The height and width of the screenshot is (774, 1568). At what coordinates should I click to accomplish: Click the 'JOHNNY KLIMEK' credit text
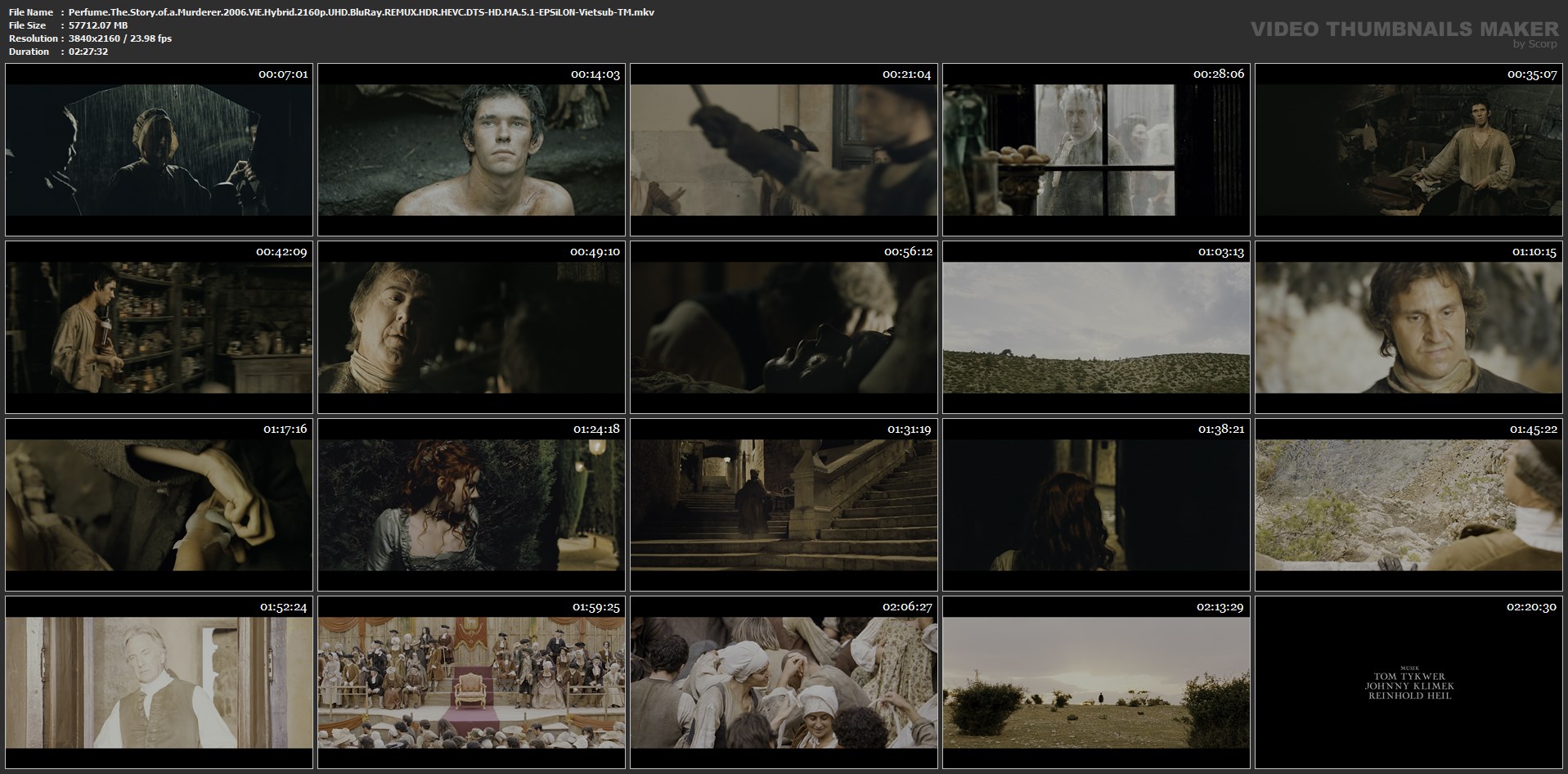pos(1409,686)
